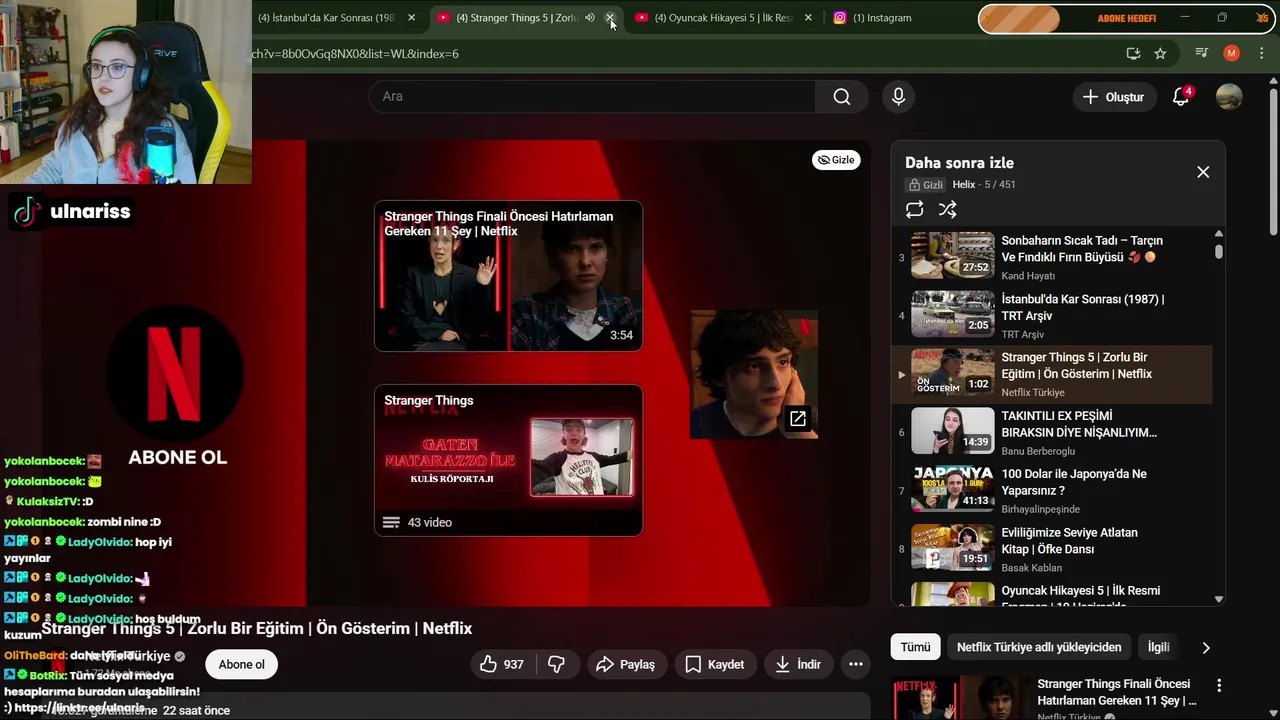
Task: Open more actions three-dot menu
Action: [x=856, y=664]
